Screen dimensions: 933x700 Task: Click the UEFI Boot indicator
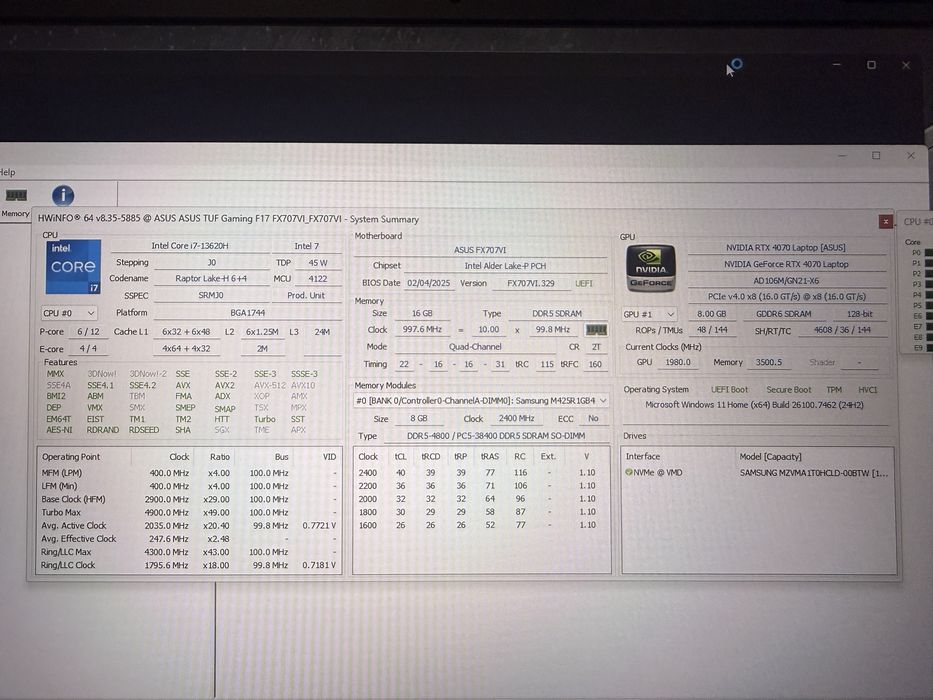(x=730, y=390)
